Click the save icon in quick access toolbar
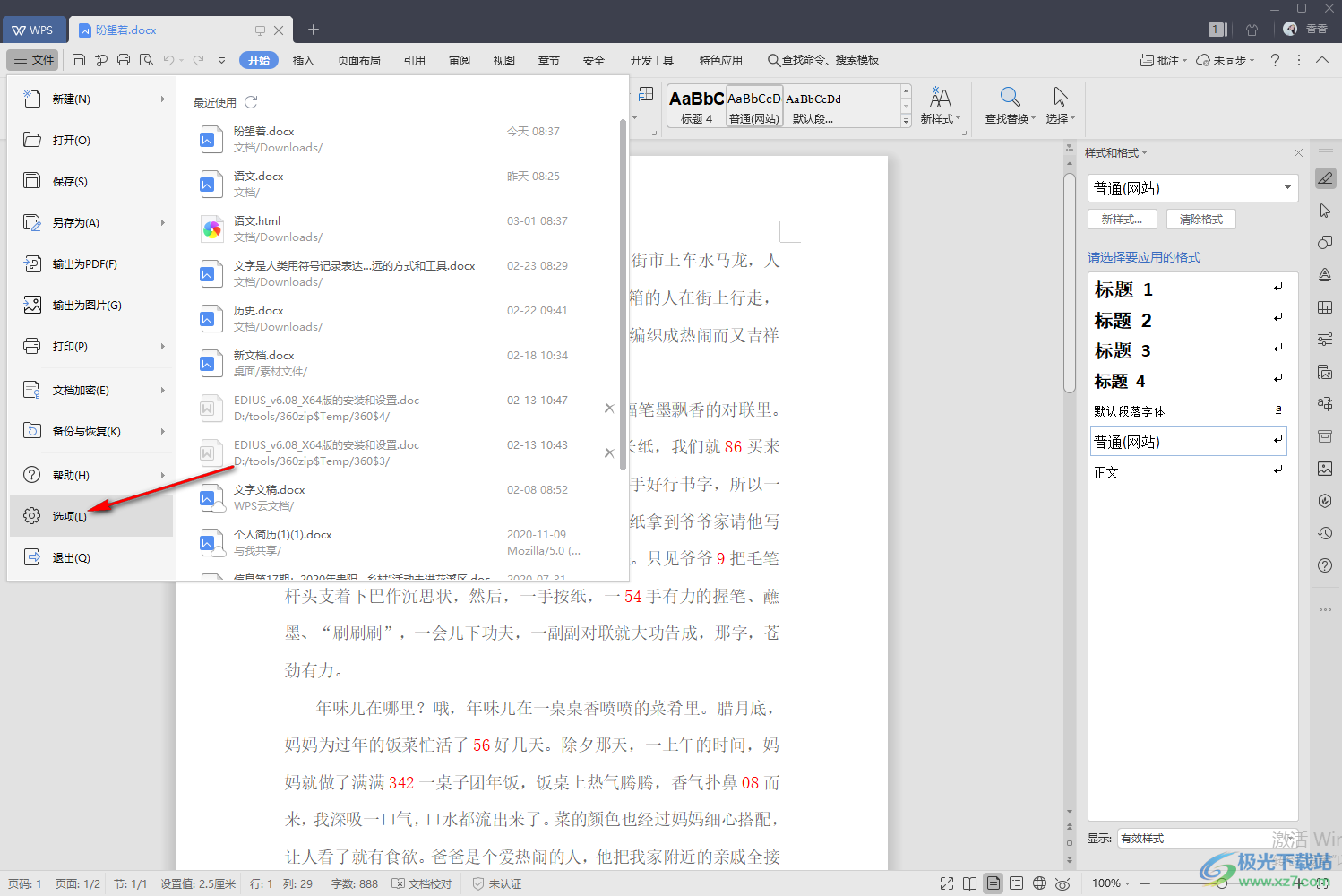Image resolution: width=1342 pixels, height=896 pixels. 79,60
